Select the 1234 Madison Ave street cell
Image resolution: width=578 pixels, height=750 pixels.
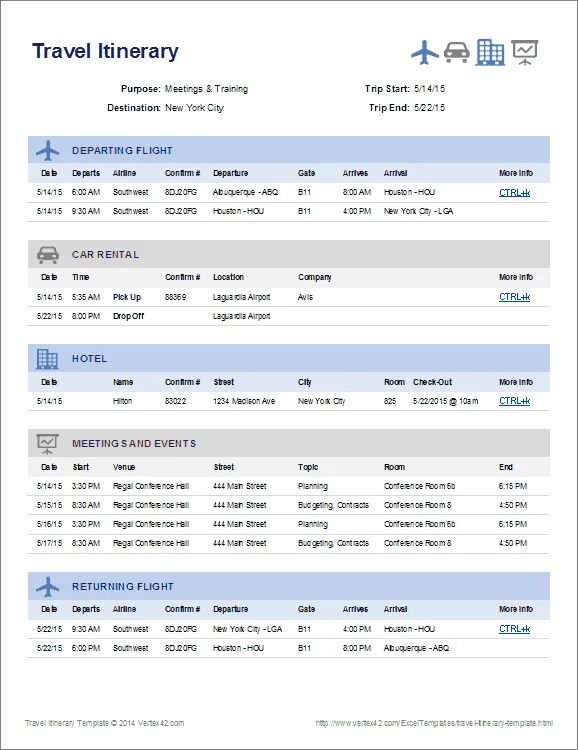pyautogui.click(x=244, y=401)
